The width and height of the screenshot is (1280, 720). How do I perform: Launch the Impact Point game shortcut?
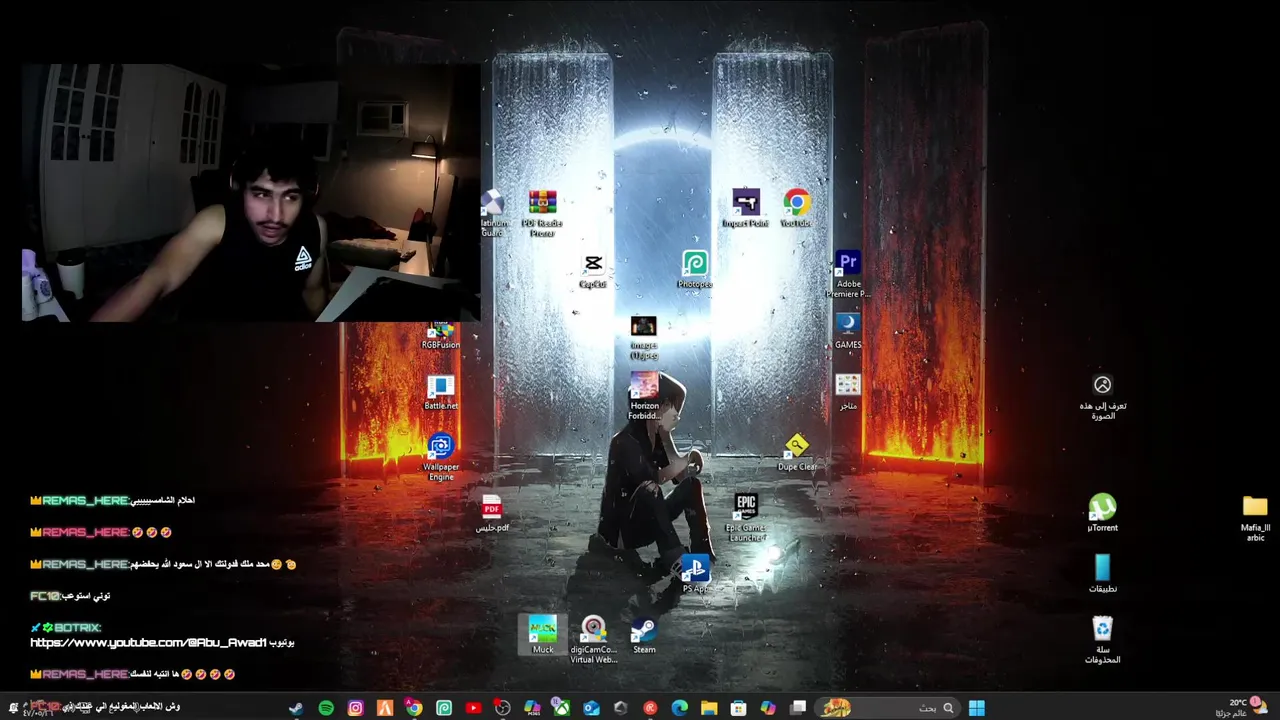click(746, 209)
